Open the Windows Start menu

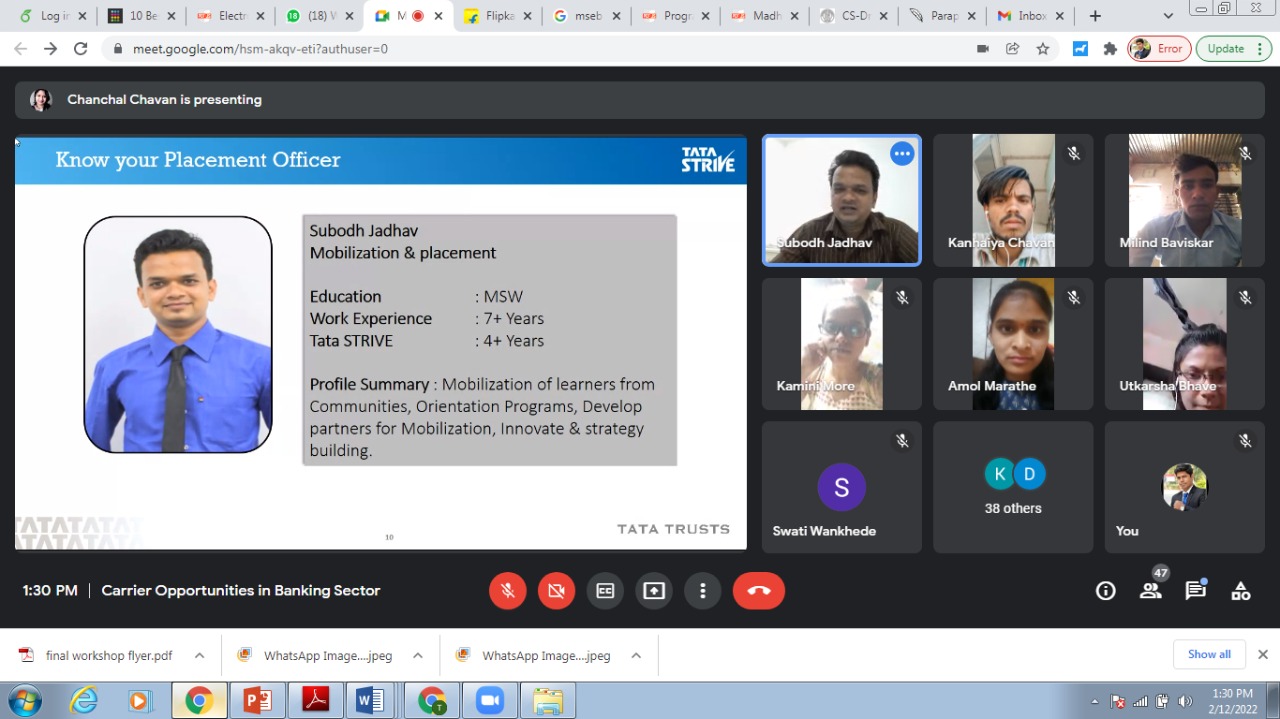[24, 701]
